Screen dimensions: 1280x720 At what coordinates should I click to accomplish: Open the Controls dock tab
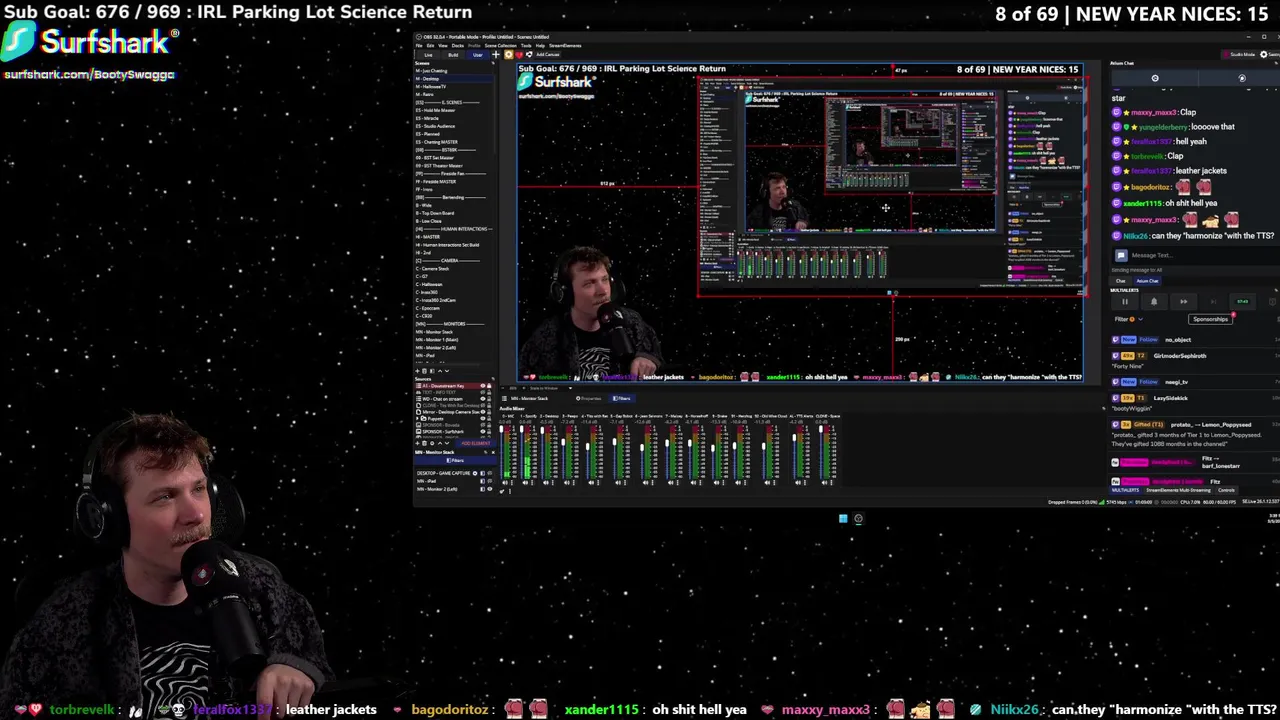(1226, 490)
